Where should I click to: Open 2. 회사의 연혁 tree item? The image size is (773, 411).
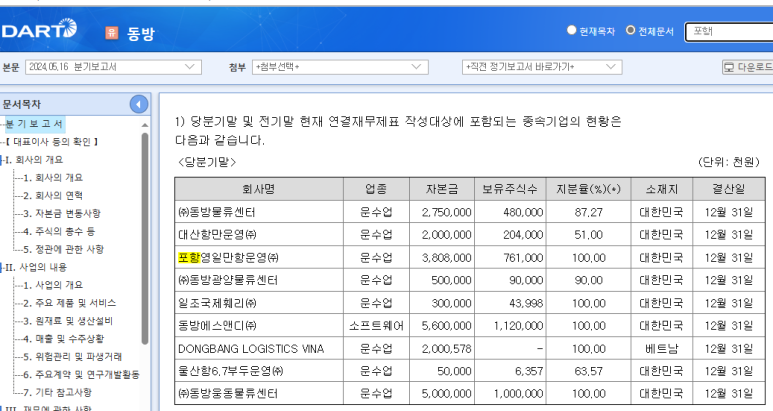pyautogui.click(x=53, y=196)
